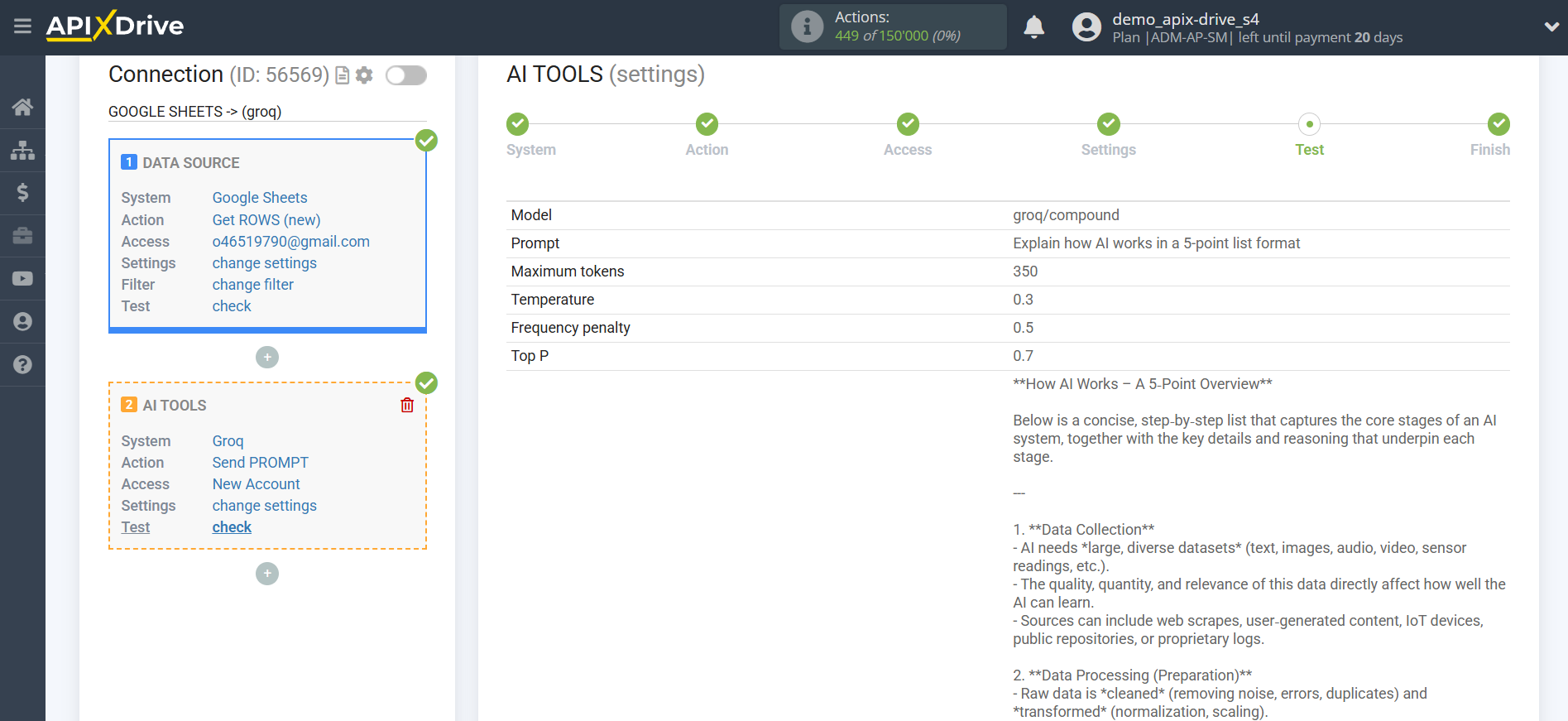Click the groq/compound model value
The width and height of the screenshot is (1568, 721).
[1066, 215]
